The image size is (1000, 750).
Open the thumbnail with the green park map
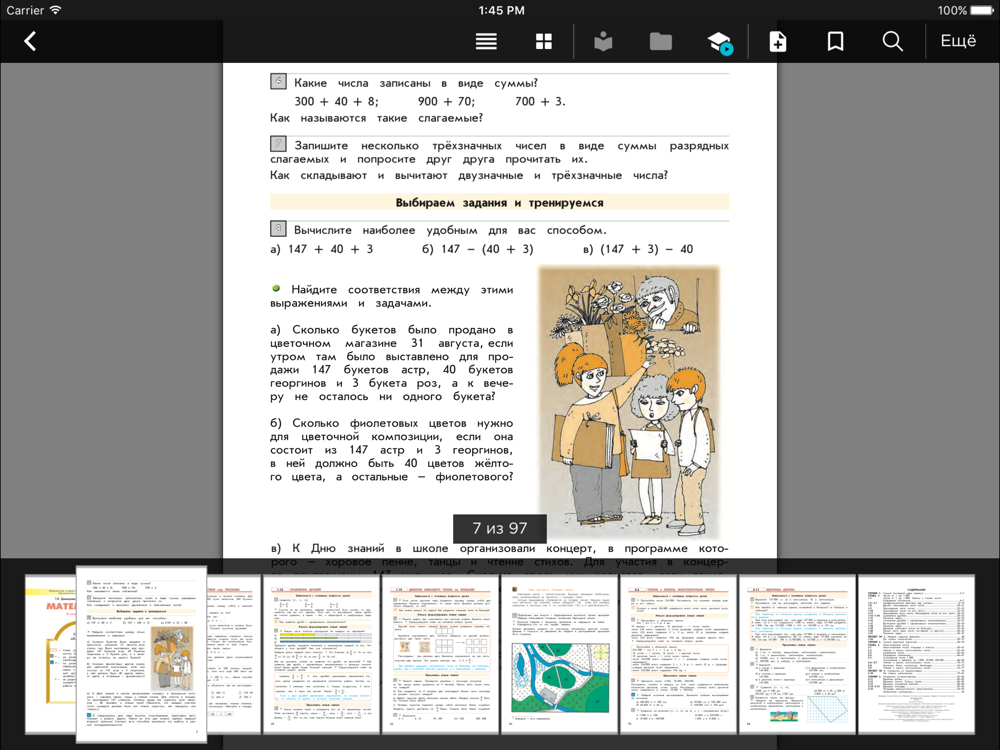(559, 654)
